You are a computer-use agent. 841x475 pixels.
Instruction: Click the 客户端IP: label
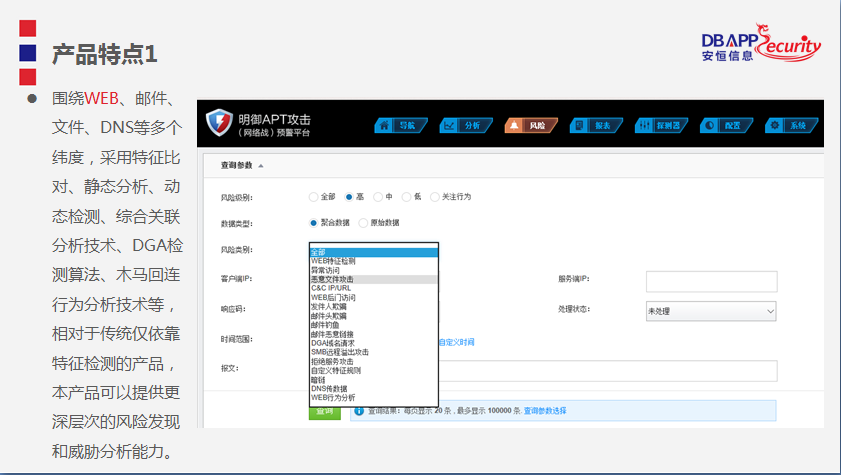point(237,279)
